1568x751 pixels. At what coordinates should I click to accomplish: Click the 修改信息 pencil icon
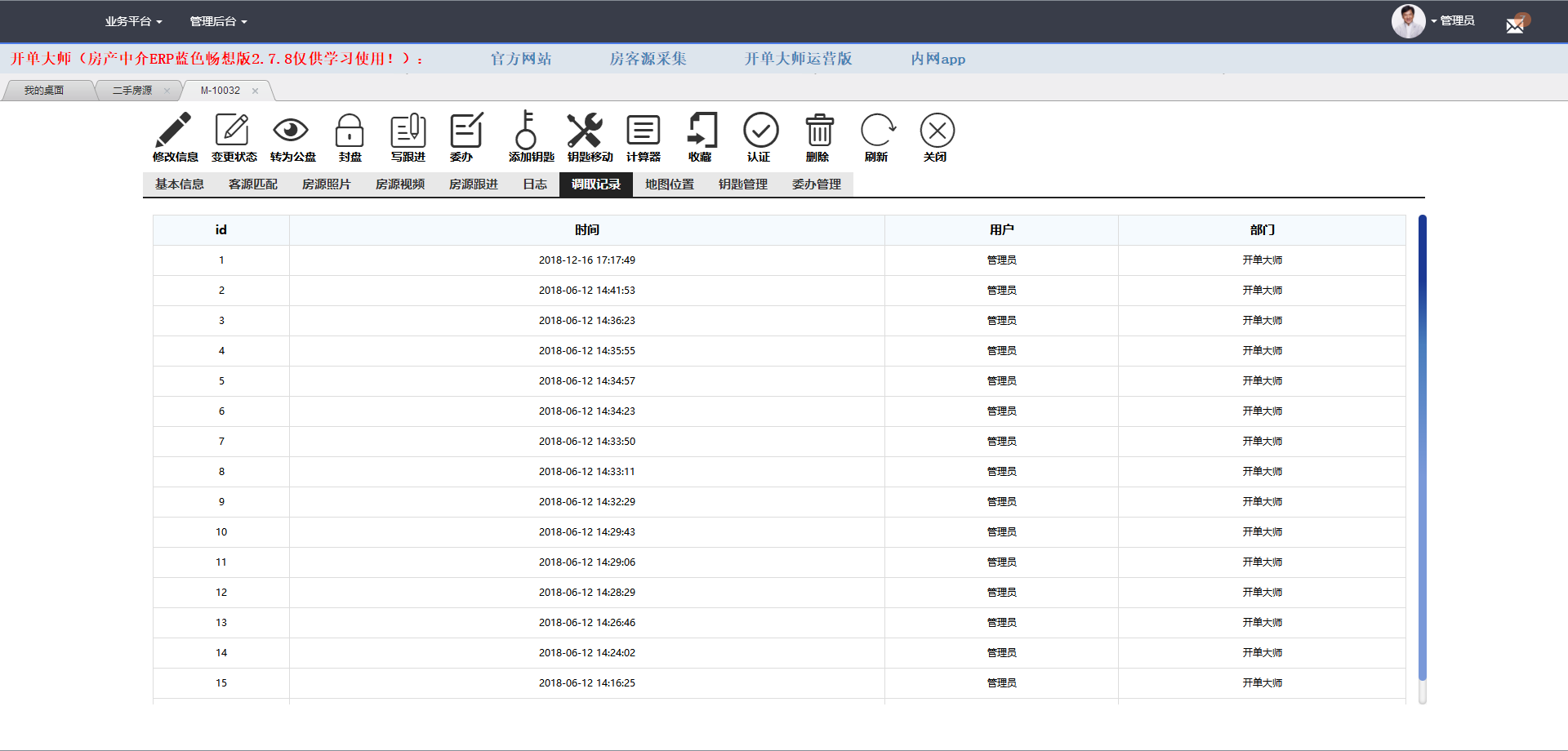(173, 130)
